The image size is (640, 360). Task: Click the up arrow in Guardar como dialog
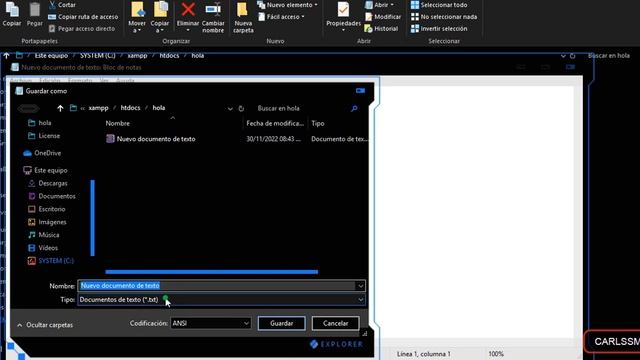[60, 108]
